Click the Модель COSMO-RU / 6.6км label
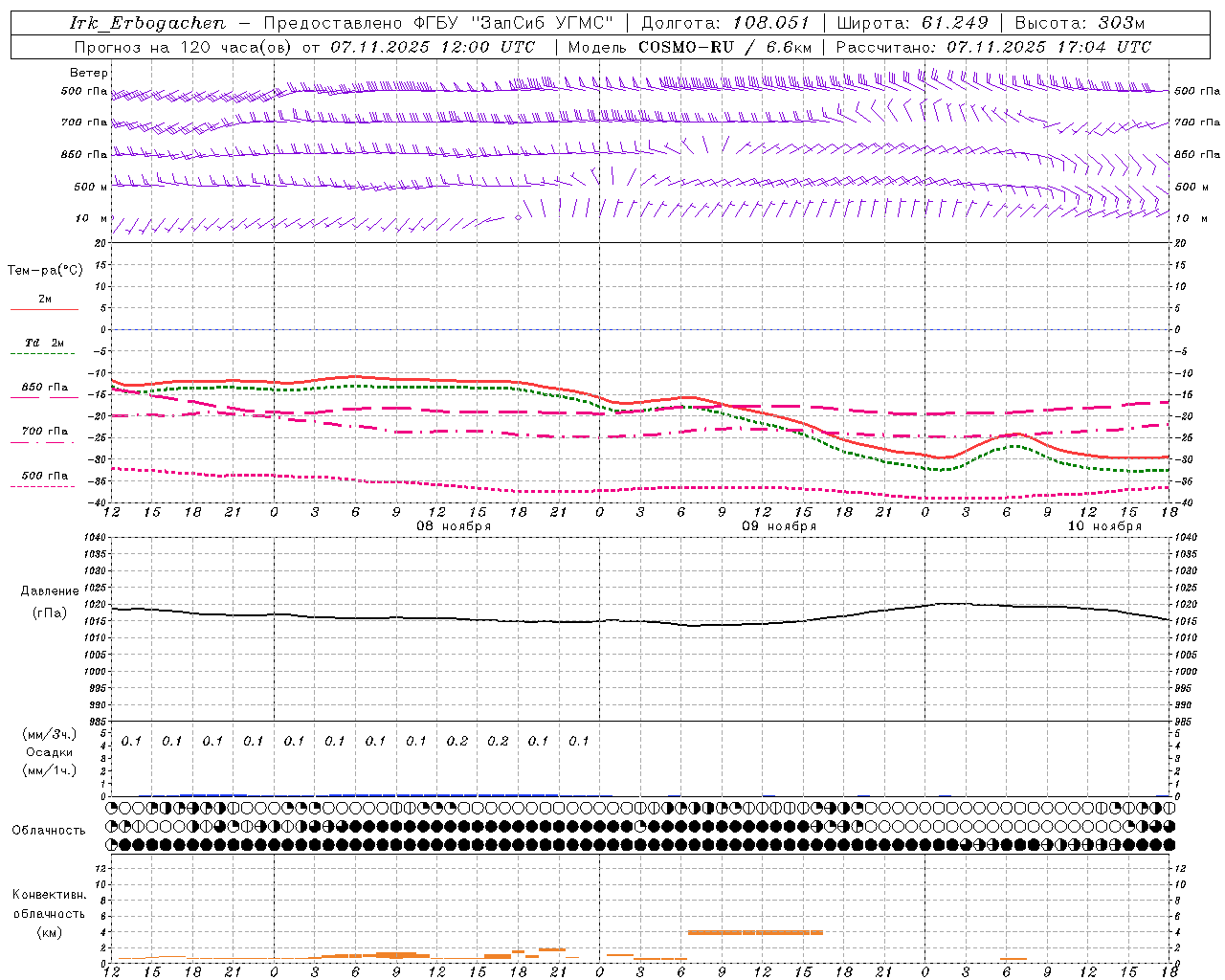The width and height of the screenshot is (1225, 980). pos(690,47)
